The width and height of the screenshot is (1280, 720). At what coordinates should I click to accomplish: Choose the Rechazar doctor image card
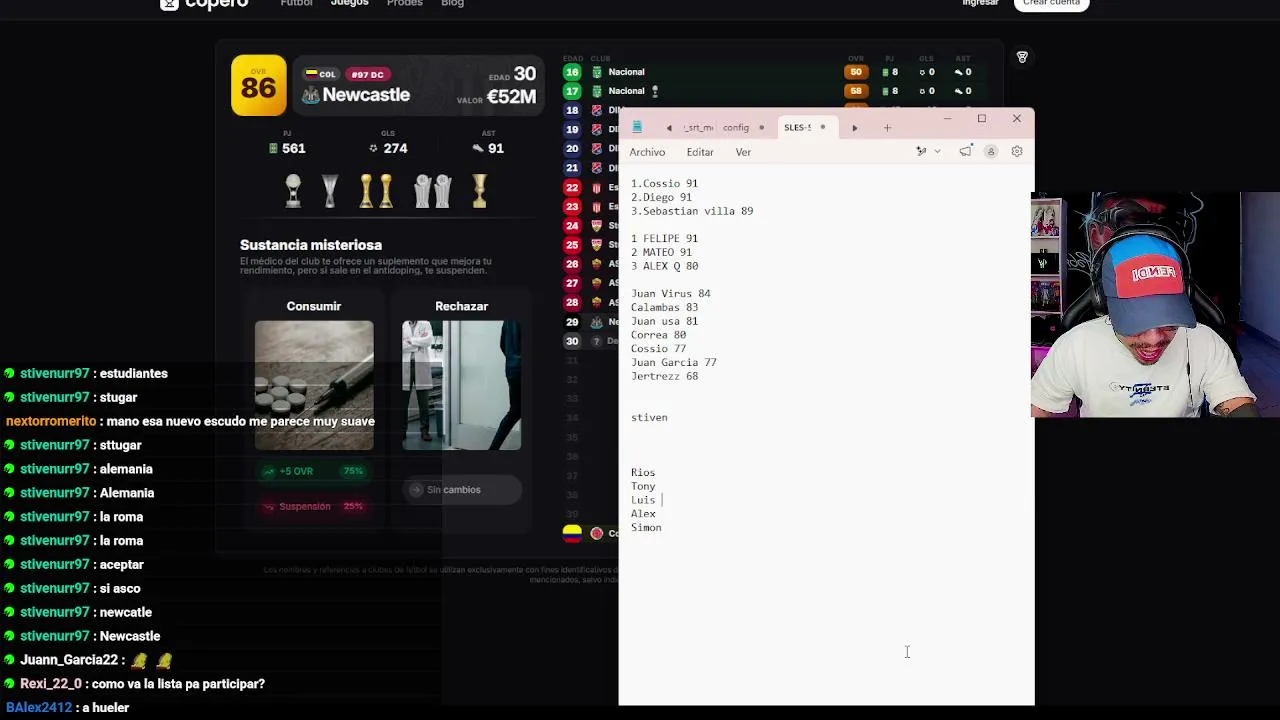[x=461, y=385]
